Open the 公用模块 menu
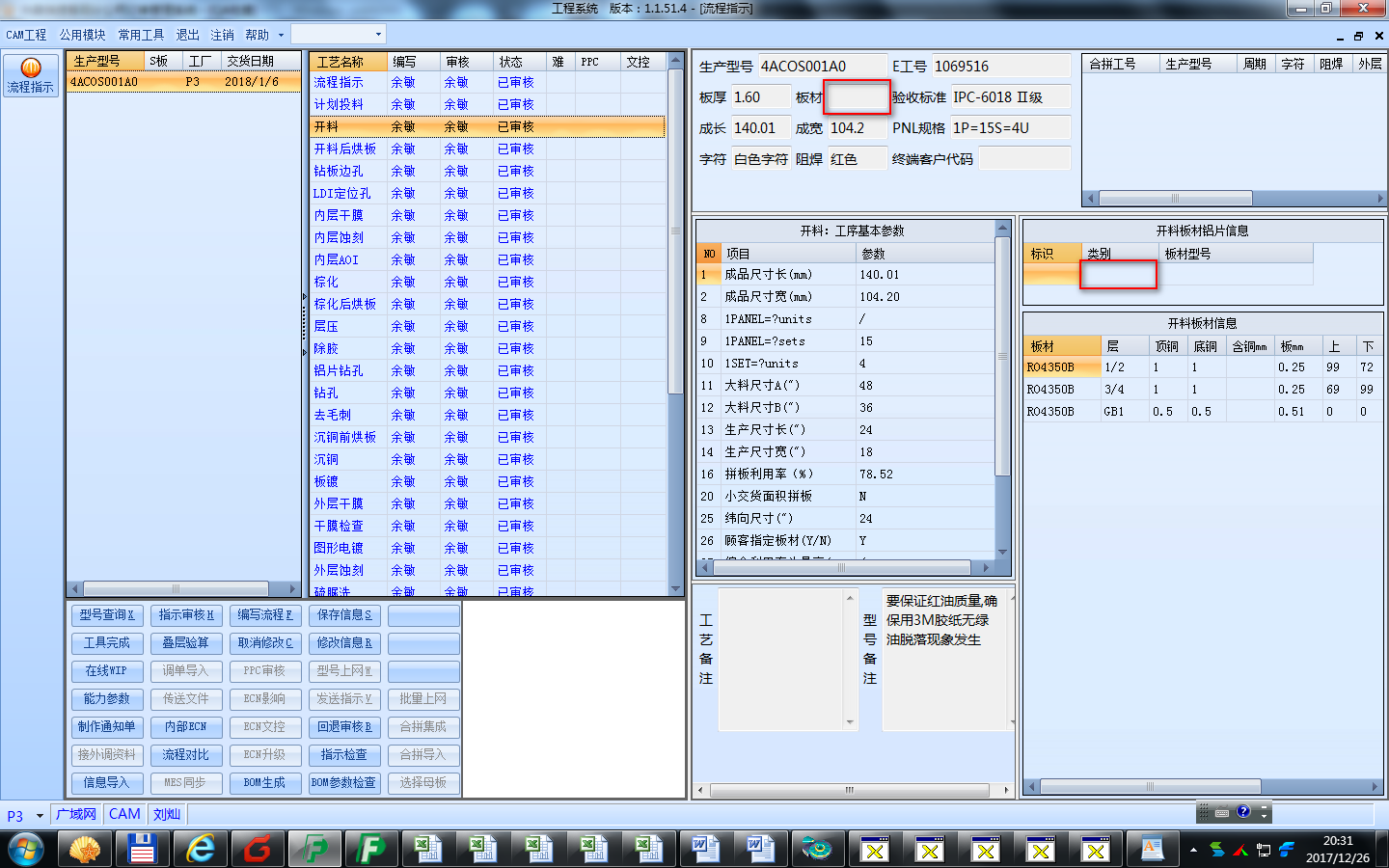Image resolution: width=1389 pixels, height=868 pixels. pos(82,35)
